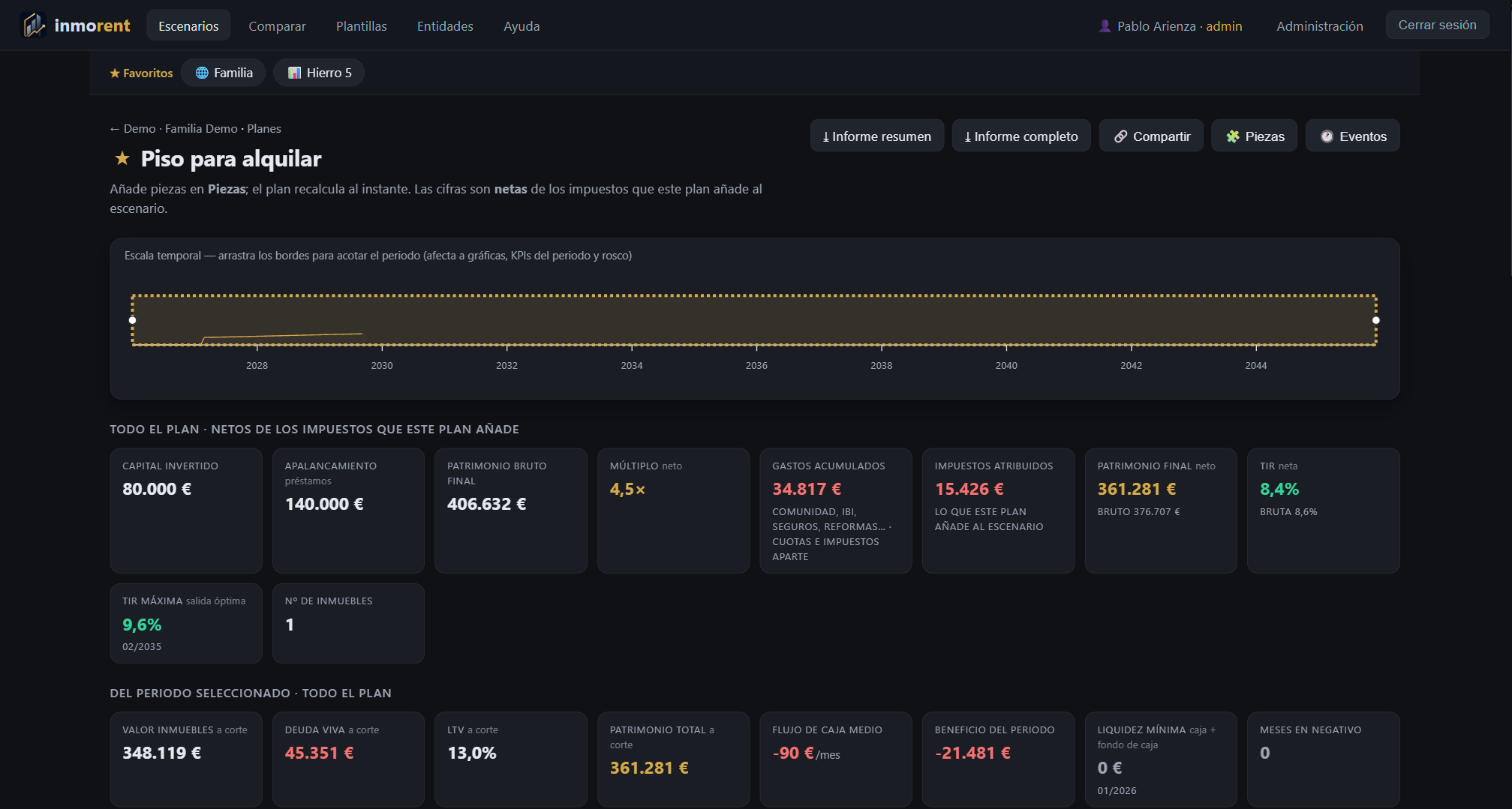The image size is (1512, 809).
Task: Open the Ayuda page
Action: point(522,26)
